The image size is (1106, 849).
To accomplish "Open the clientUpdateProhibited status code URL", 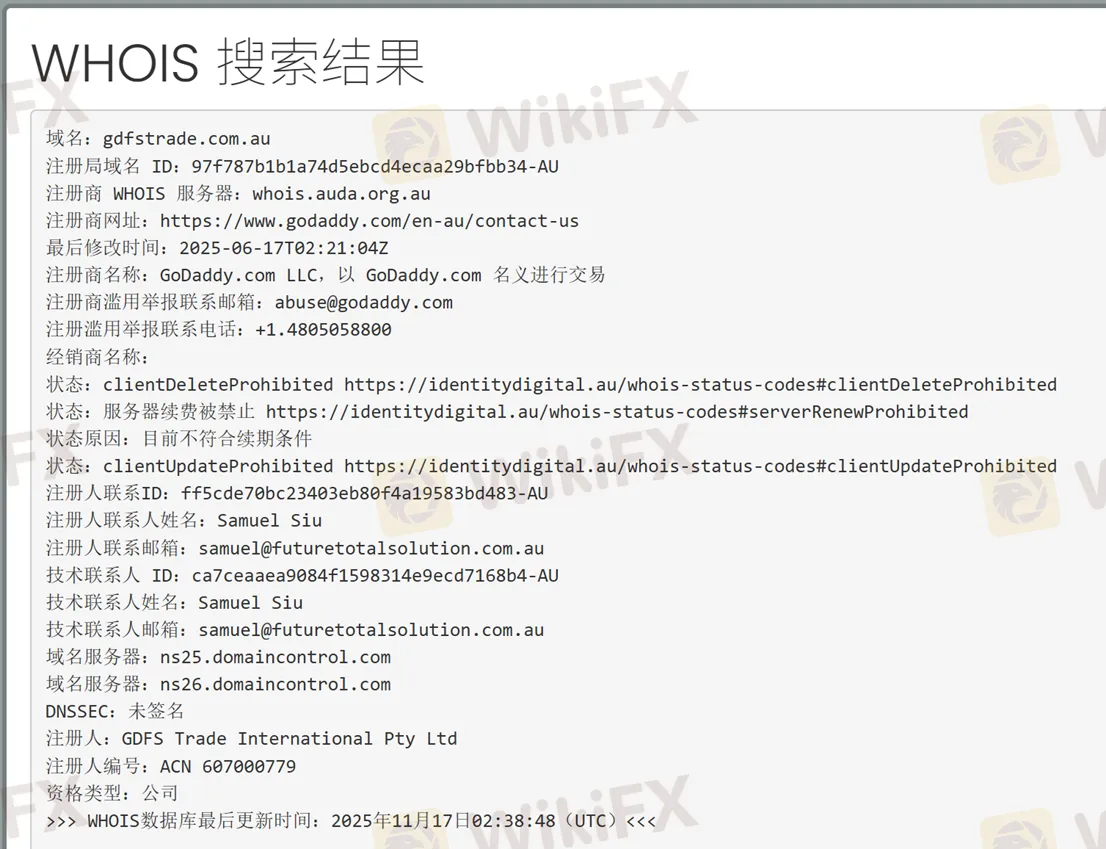I will [700, 466].
